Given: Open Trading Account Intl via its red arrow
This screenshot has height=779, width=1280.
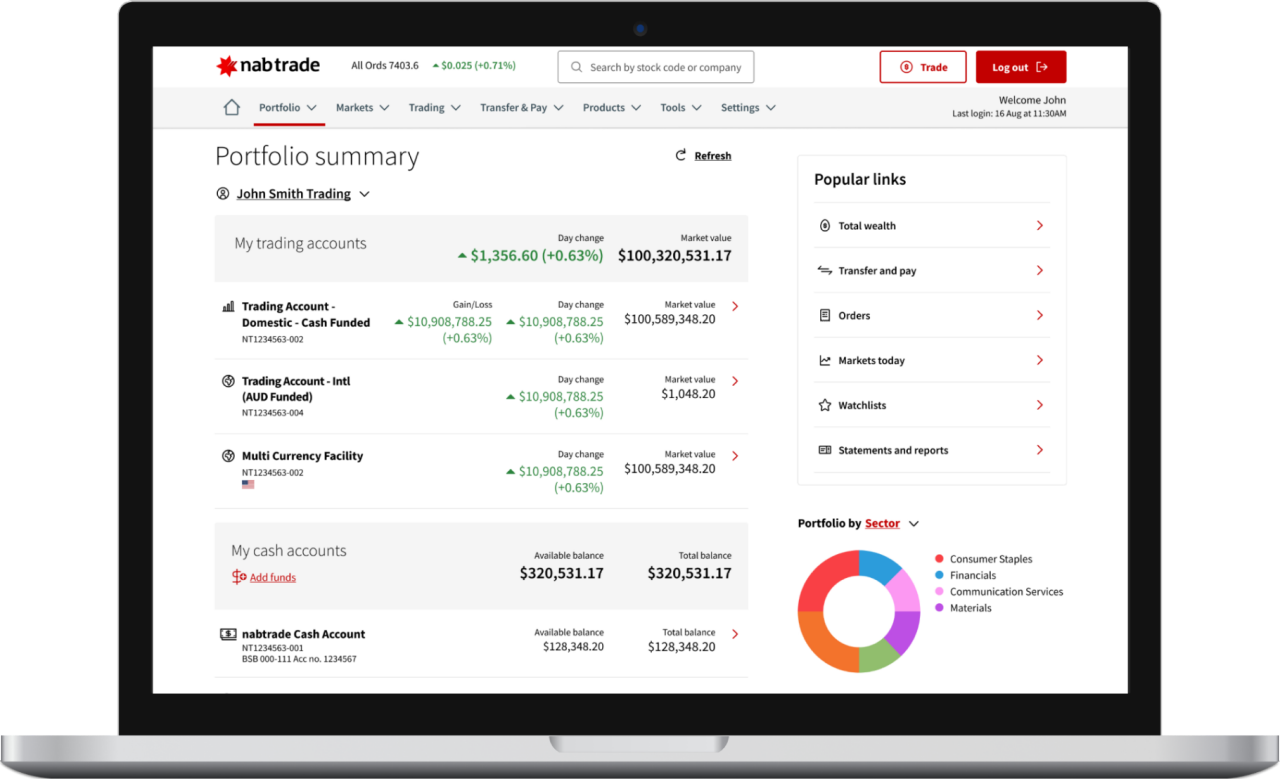Looking at the screenshot, I should click(735, 381).
